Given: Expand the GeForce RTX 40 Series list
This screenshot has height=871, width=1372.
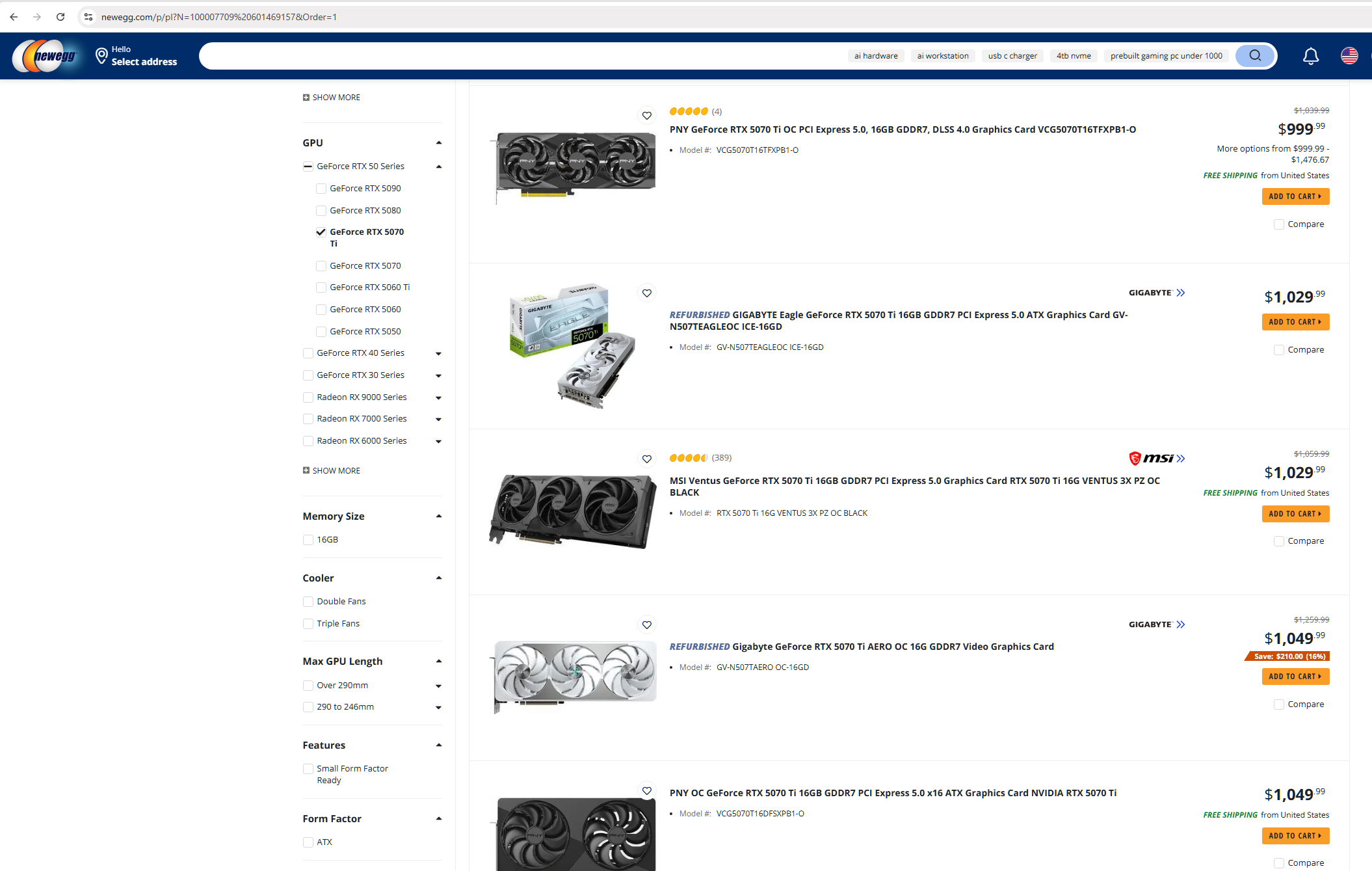Looking at the screenshot, I should (439, 354).
